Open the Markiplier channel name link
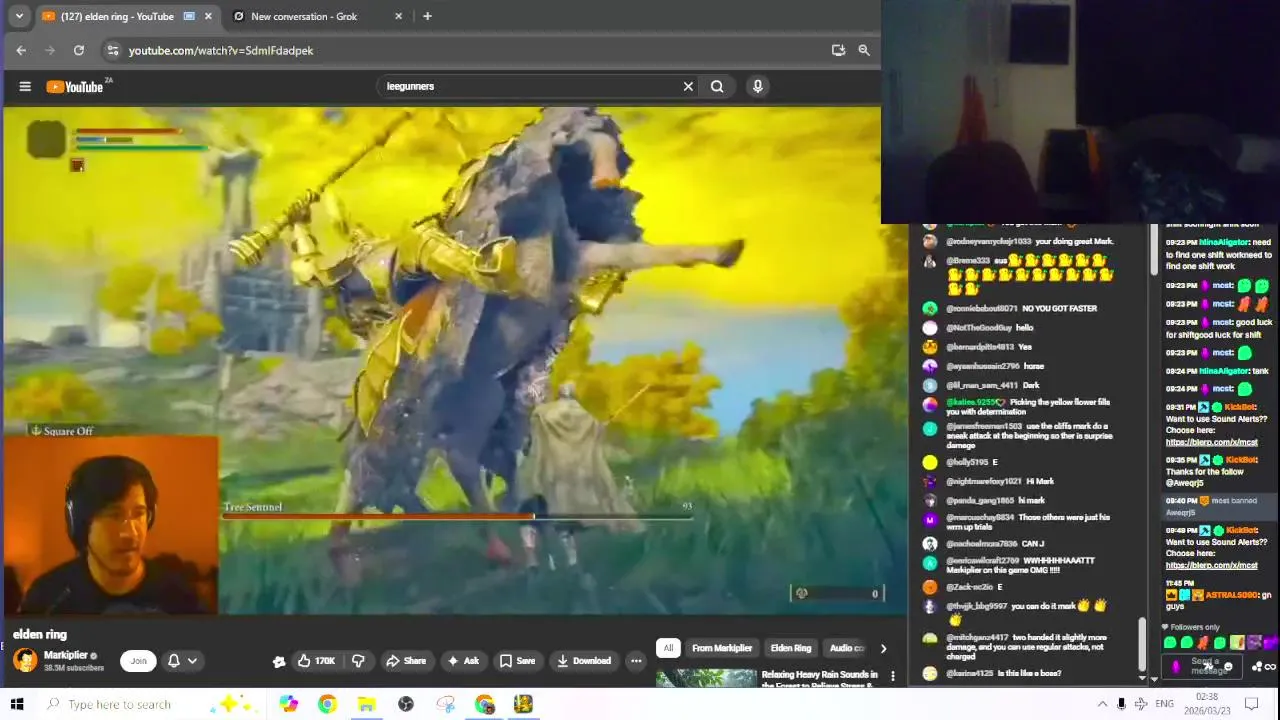The height and width of the screenshot is (720, 1280). (66, 655)
